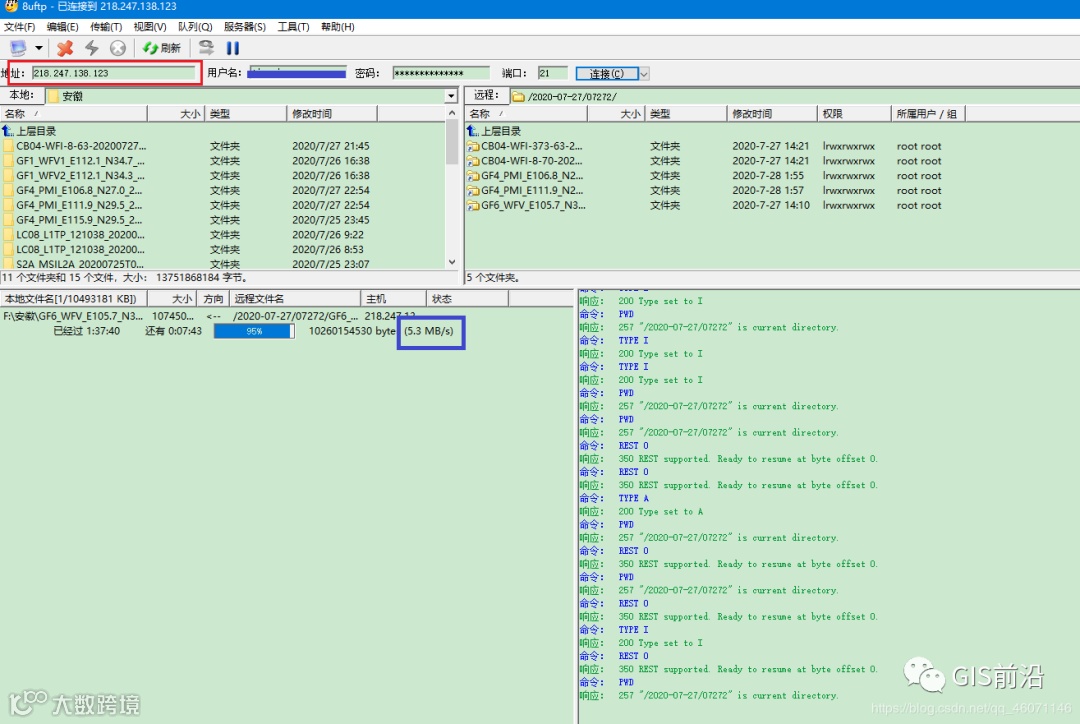Click the 用户名 username input field
The image size is (1080, 724).
[x=297, y=73]
